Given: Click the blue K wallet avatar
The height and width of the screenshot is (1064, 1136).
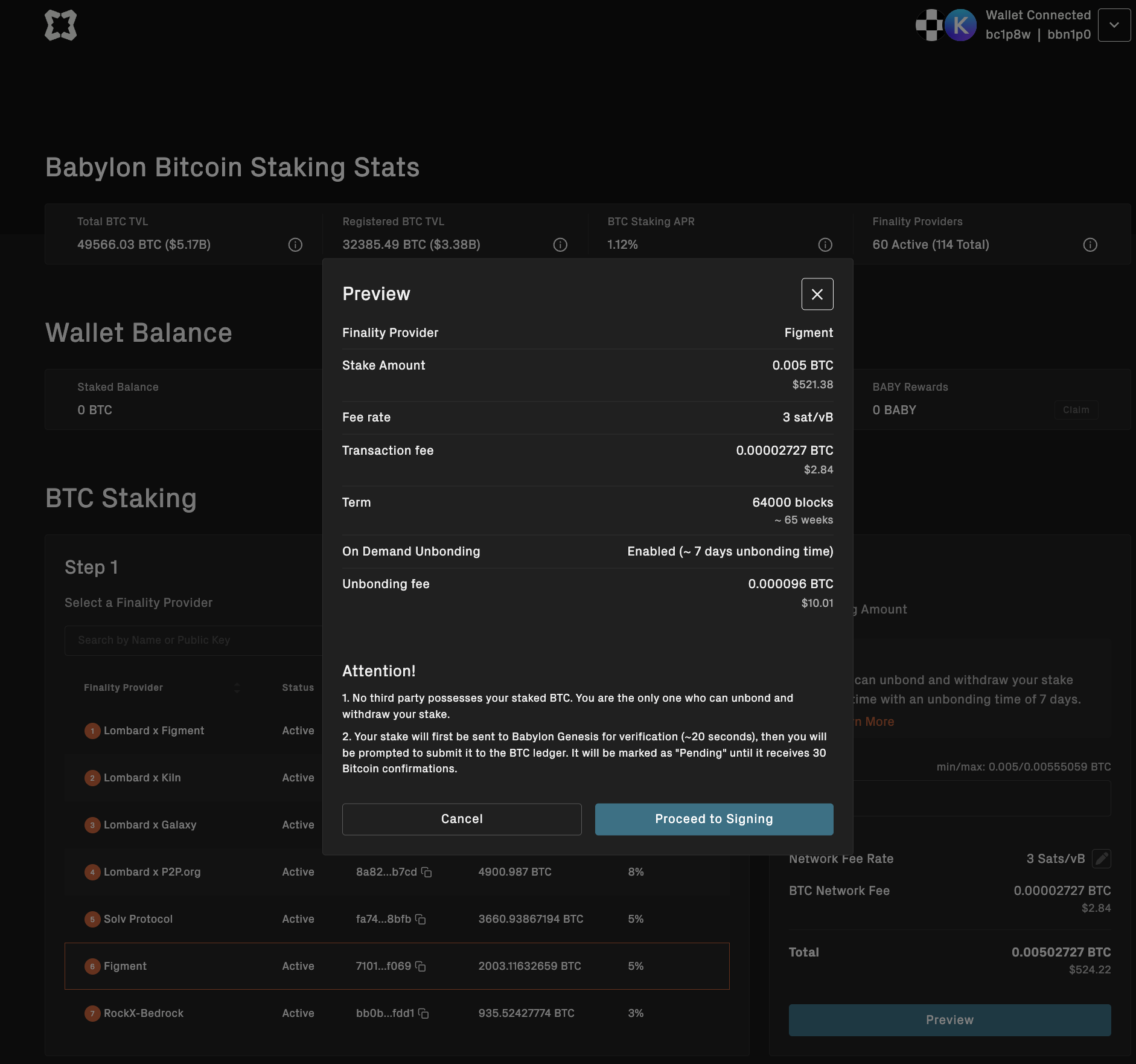Looking at the screenshot, I should click(960, 25).
